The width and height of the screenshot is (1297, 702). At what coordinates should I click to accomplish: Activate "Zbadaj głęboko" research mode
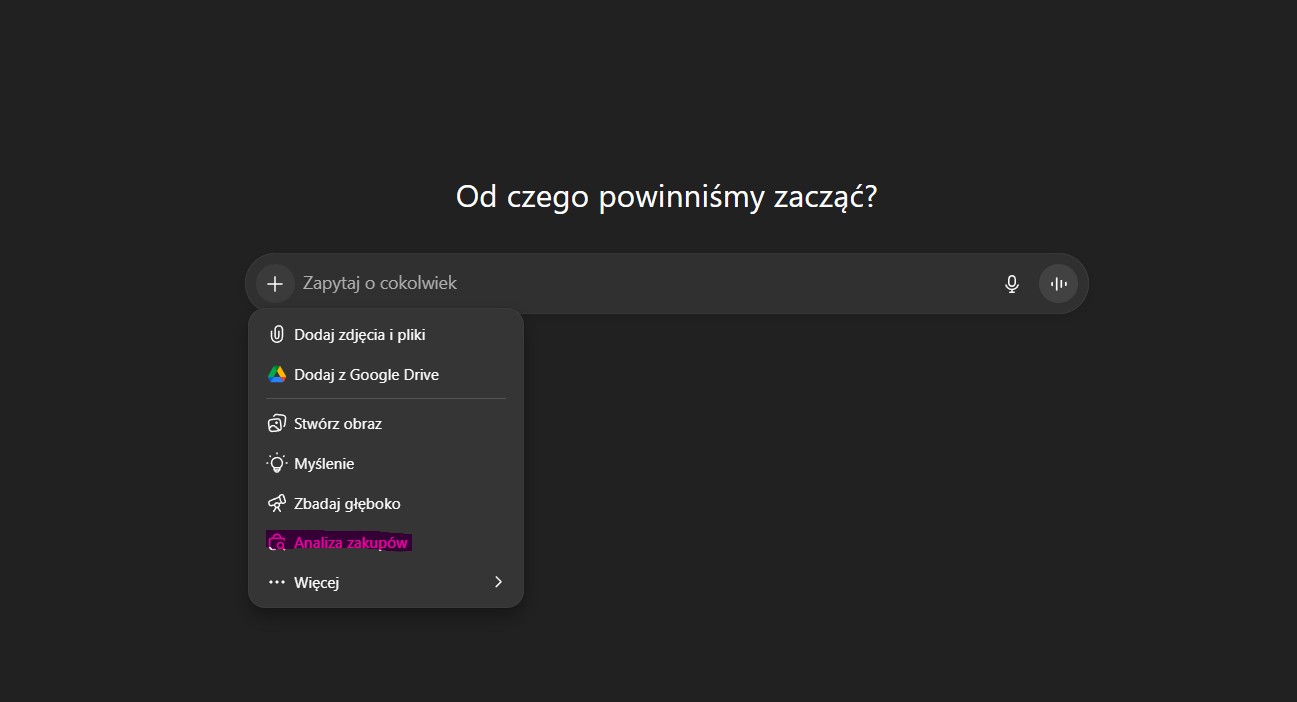[347, 504]
